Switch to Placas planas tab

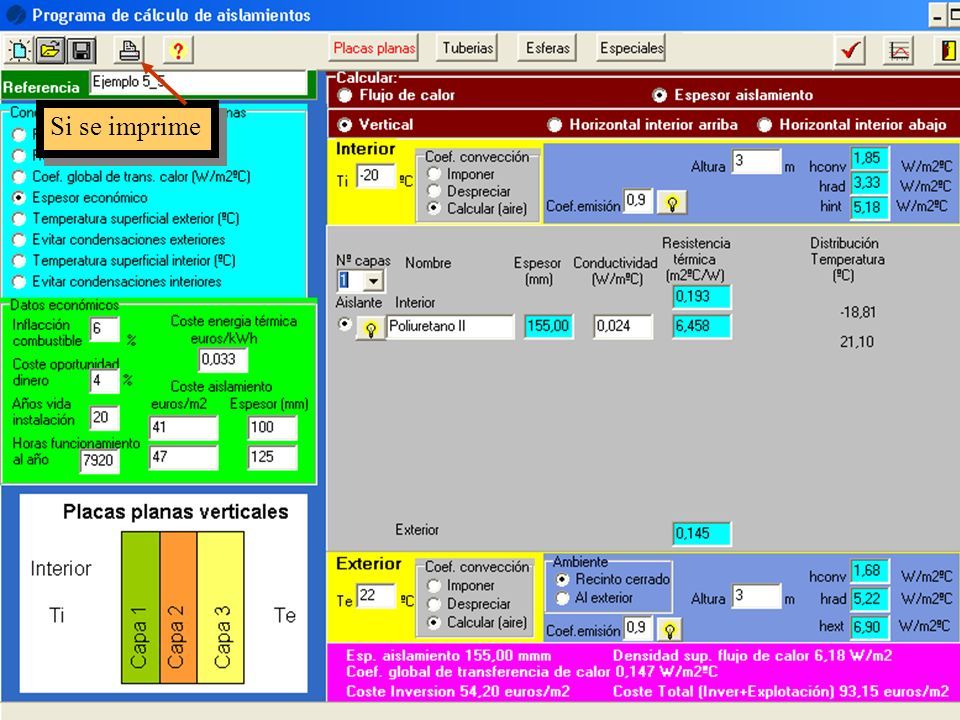coord(374,48)
